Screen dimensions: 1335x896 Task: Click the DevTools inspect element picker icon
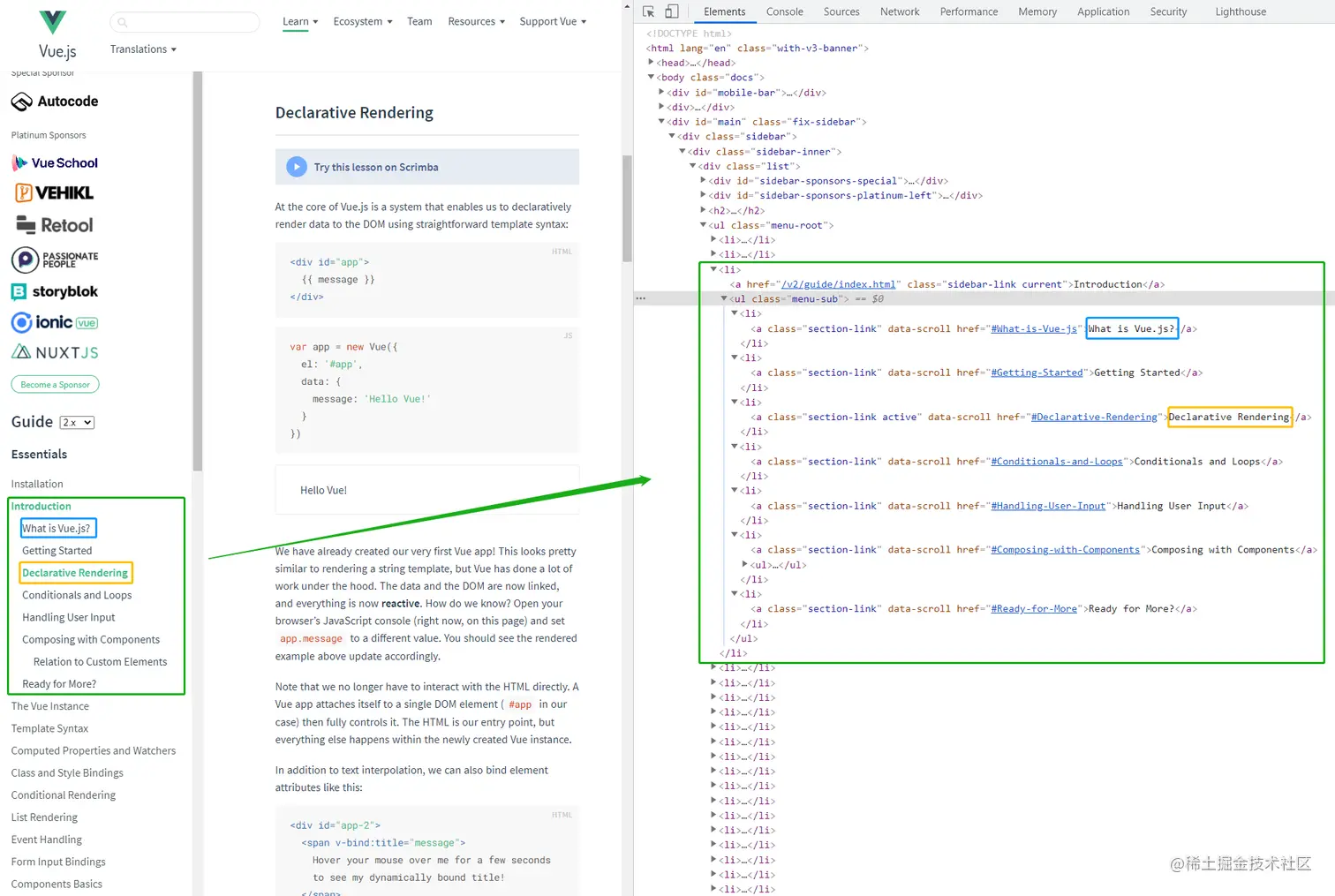click(649, 11)
